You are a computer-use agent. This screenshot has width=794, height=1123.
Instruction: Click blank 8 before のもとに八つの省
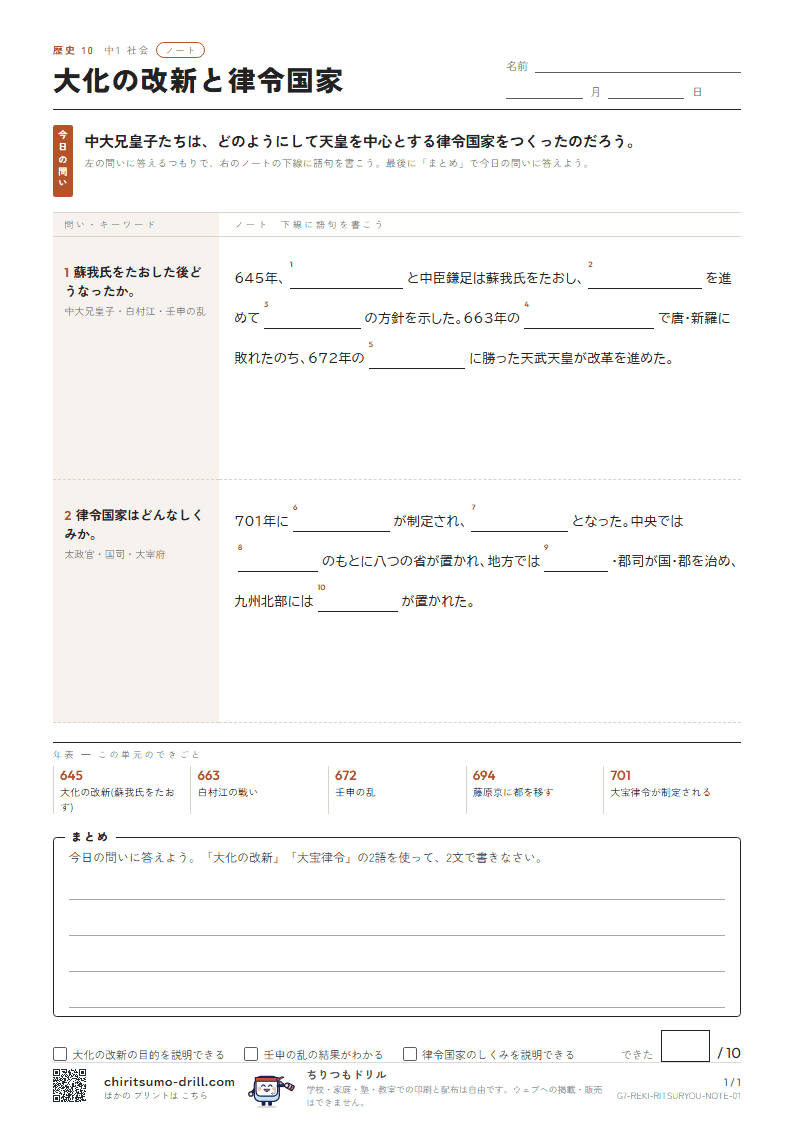click(x=278, y=562)
